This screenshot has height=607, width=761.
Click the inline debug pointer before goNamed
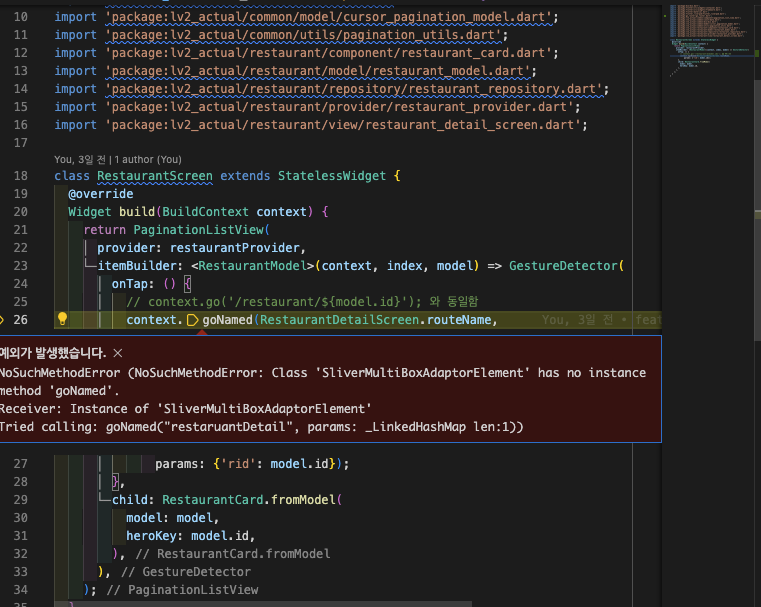coord(194,320)
